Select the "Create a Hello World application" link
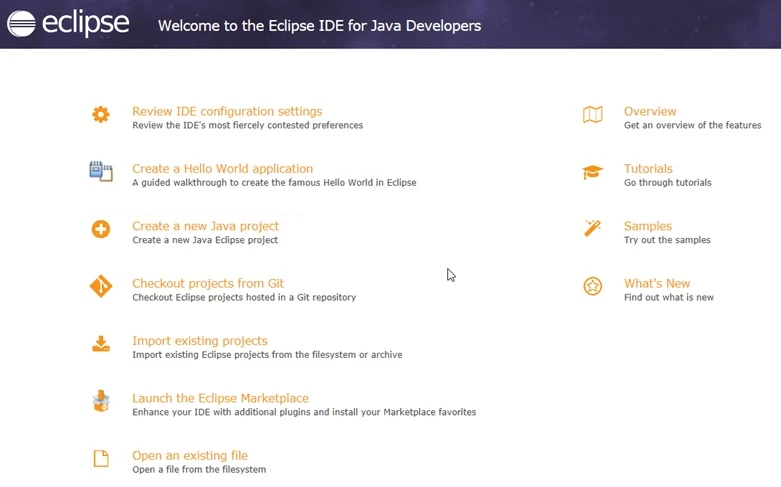This screenshot has width=781, height=487. [x=222, y=169]
